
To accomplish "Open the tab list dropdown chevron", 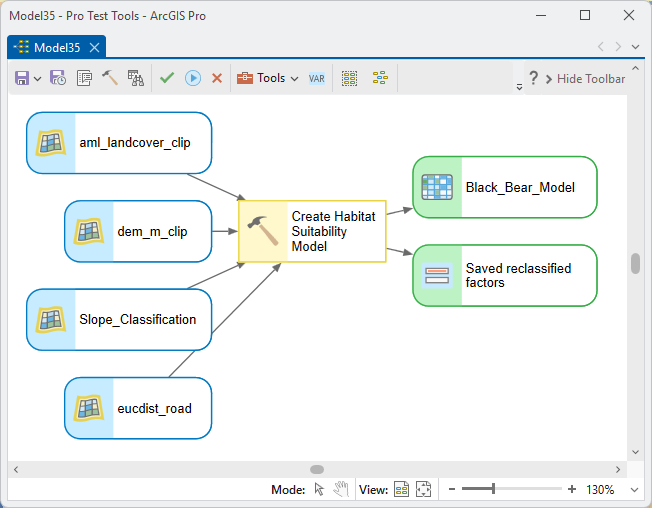I will point(635,47).
